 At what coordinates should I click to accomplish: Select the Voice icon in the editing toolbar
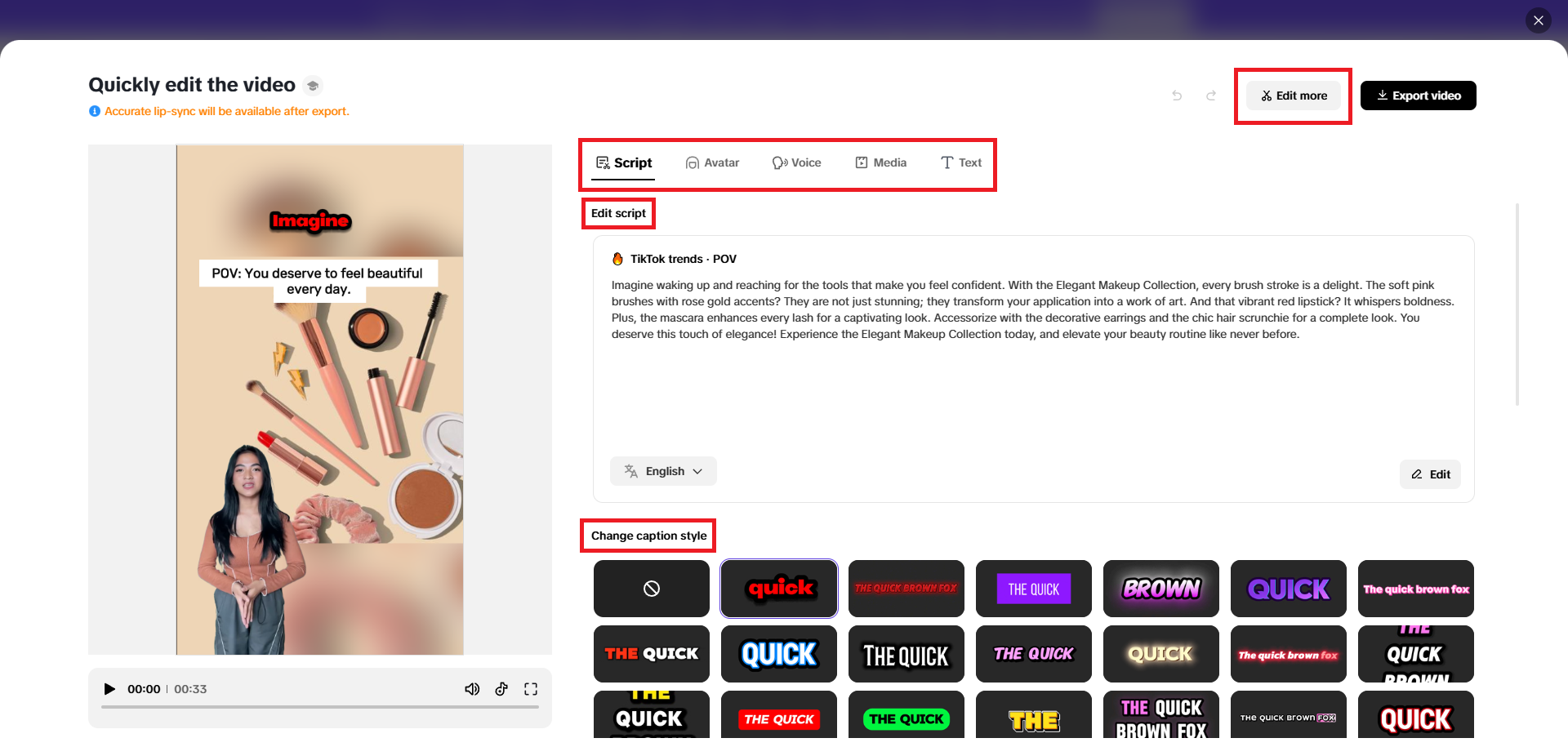(x=778, y=162)
